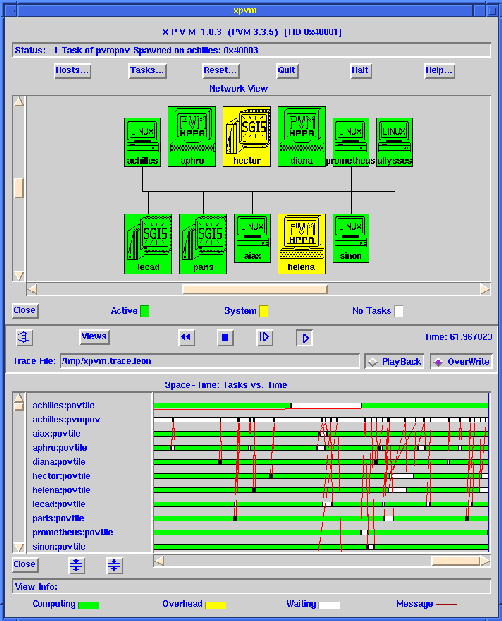Select the diana:povtile task label

[59, 462]
